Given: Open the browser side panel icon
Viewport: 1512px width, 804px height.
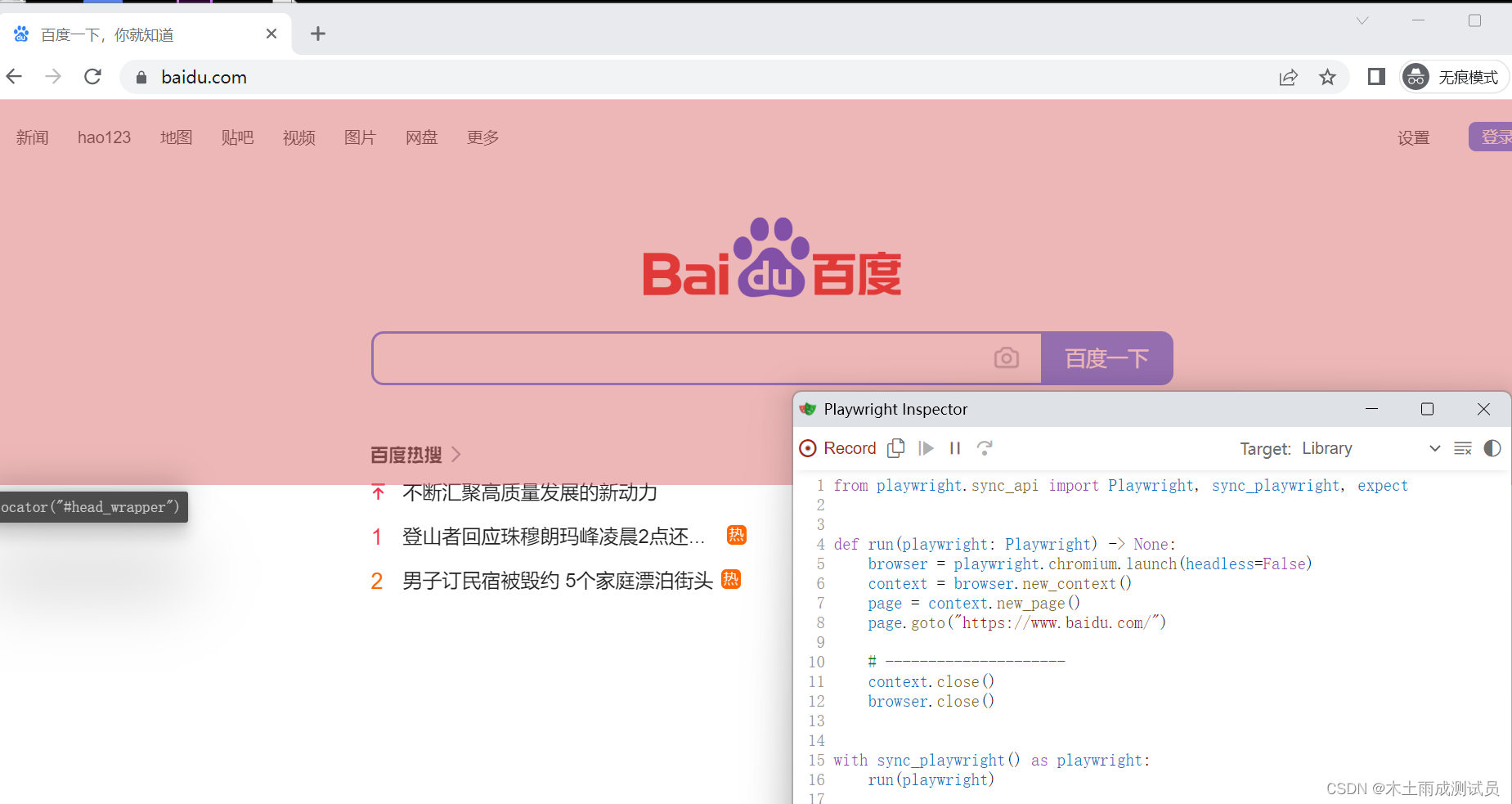Looking at the screenshot, I should pyautogui.click(x=1376, y=77).
